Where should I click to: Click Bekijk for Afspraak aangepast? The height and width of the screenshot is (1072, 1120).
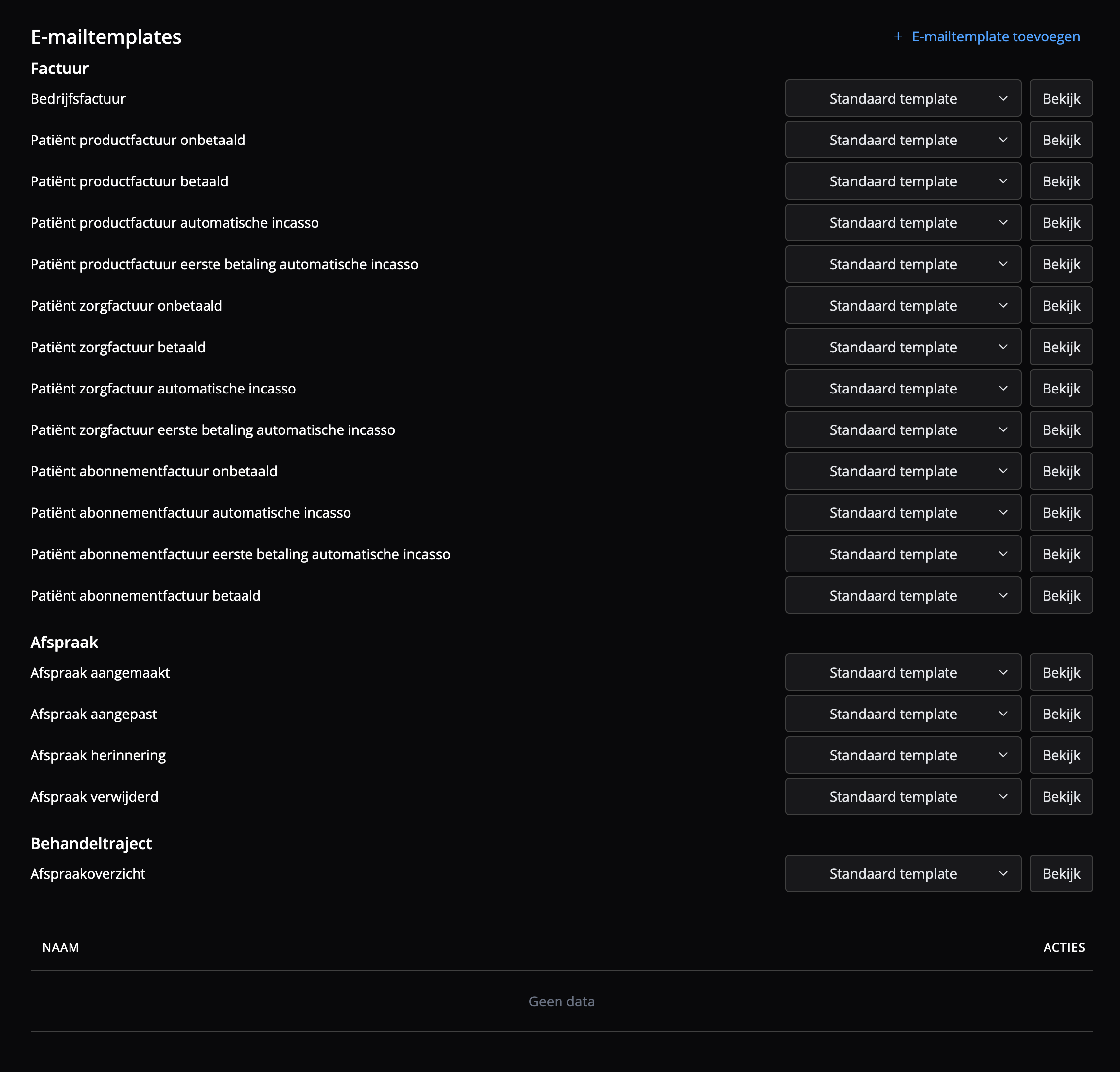point(1061,714)
